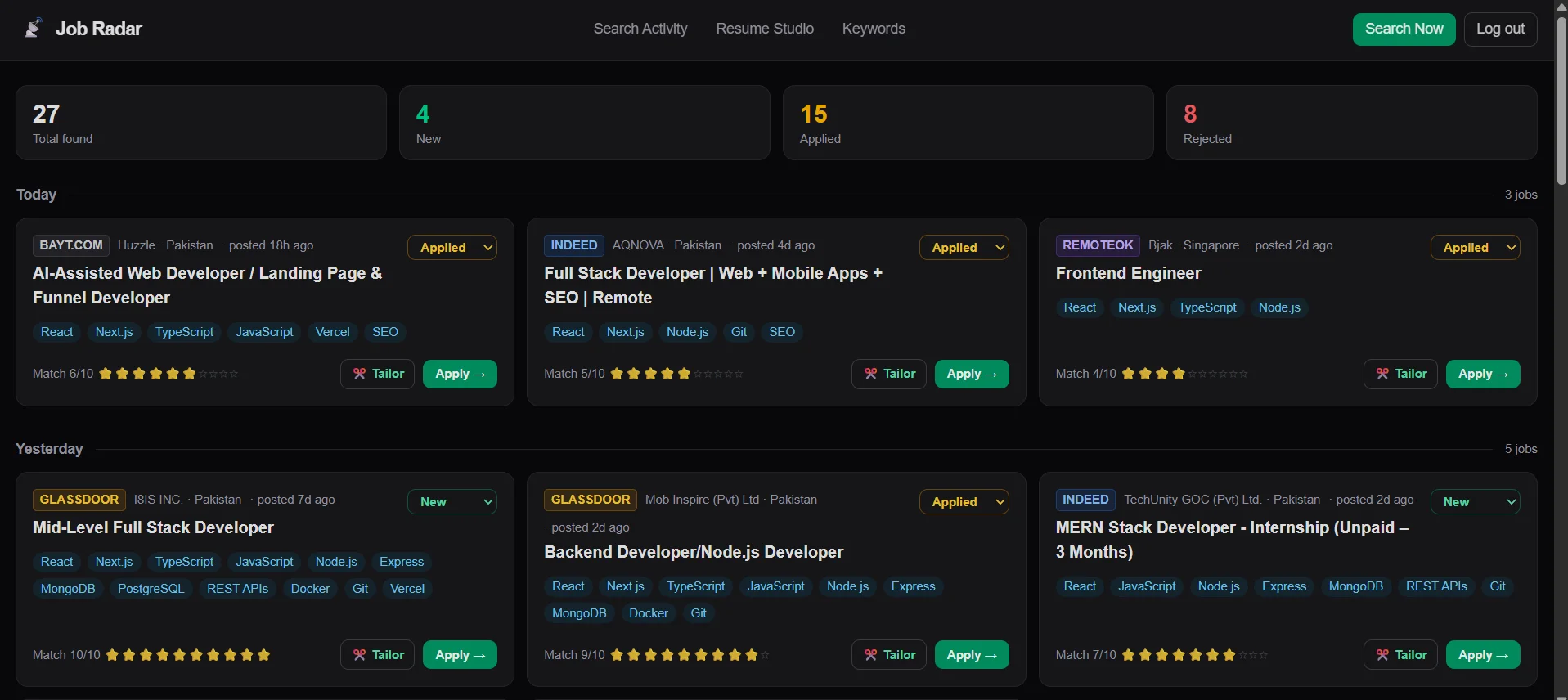Click the star rating on Match 10/10 job
Viewport: 1568px width, 700px height.
pos(187,655)
